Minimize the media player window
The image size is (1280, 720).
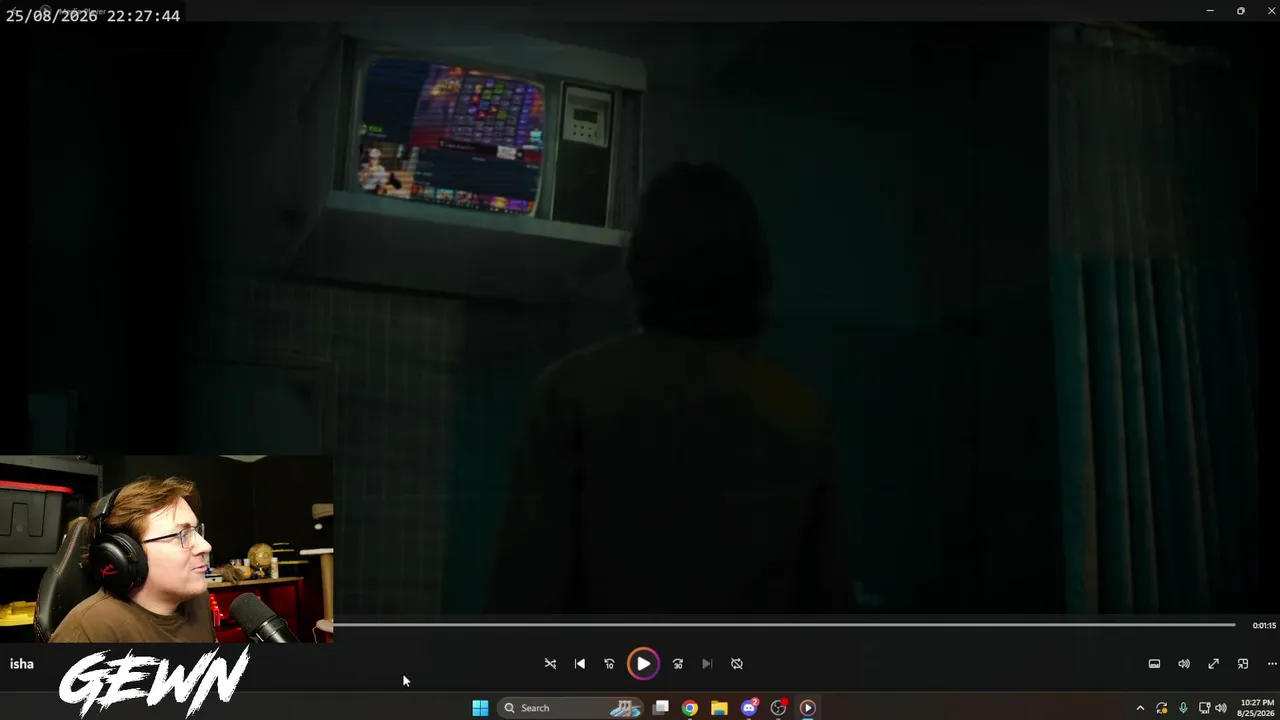coord(1210,11)
